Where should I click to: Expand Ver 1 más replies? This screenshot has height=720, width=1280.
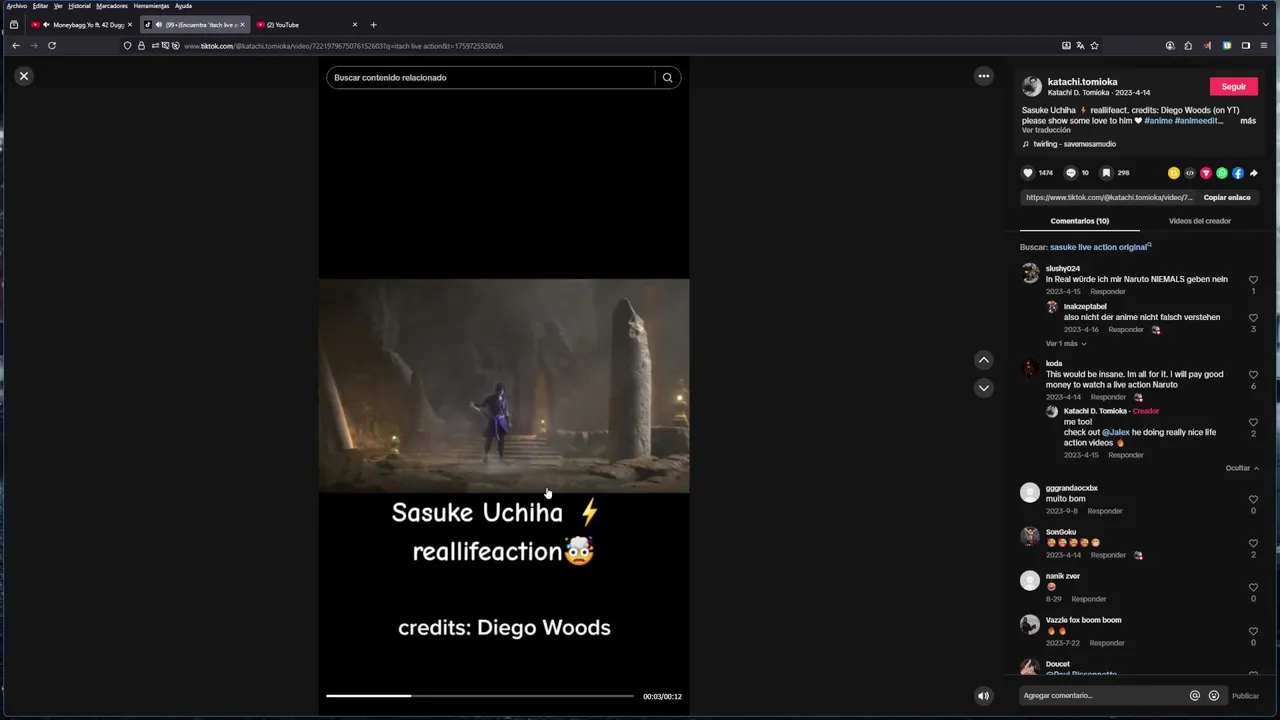tap(1066, 344)
